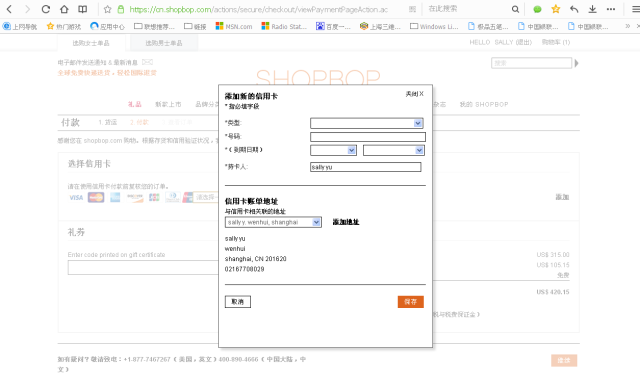The height and width of the screenshot is (385, 640).
Task: Click the orange save button in dialog
Action: (x=411, y=302)
